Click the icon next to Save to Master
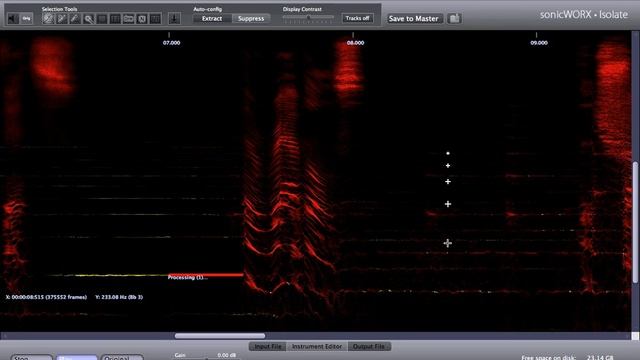Viewport: 640px width, 360px height. (x=454, y=18)
